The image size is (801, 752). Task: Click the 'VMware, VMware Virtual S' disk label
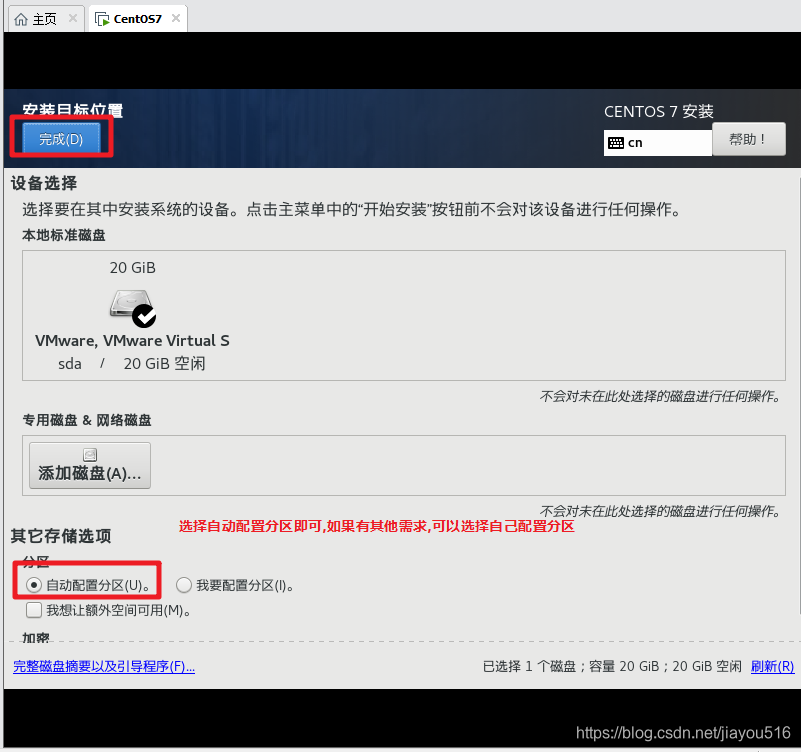tap(132, 341)
